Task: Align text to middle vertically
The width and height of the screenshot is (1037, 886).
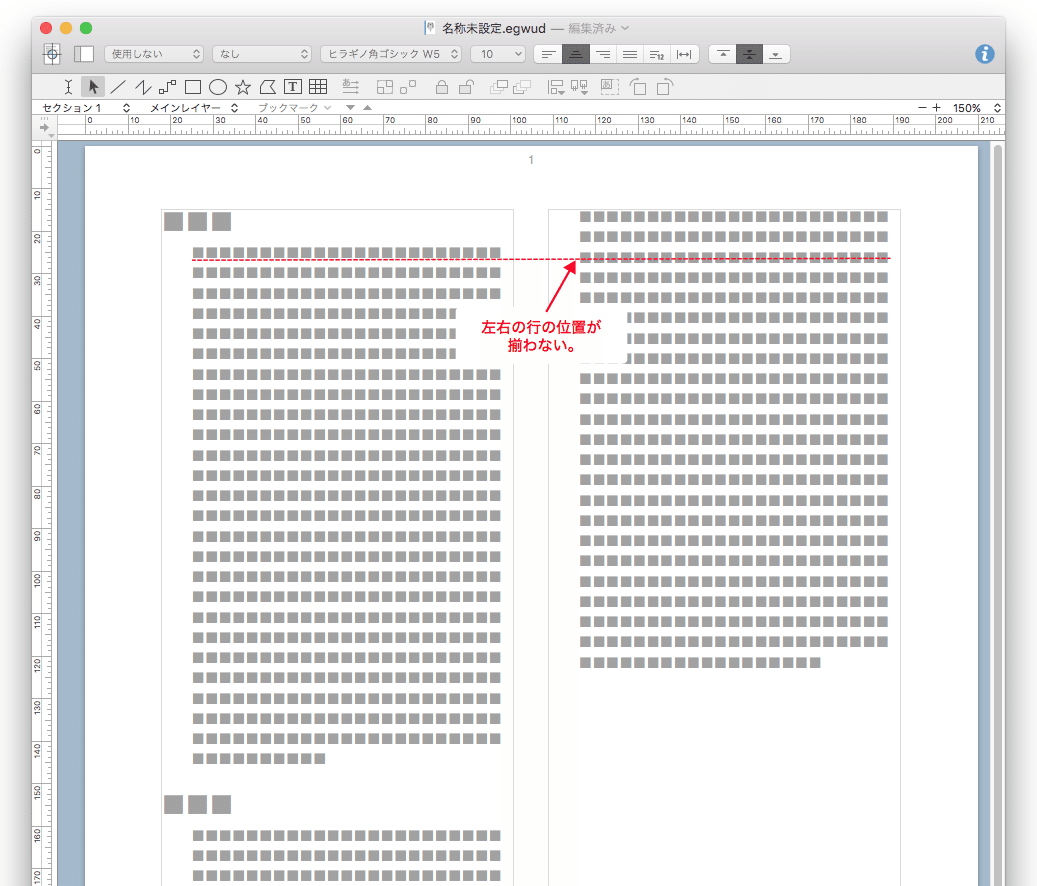Action: tap(749, 54)
